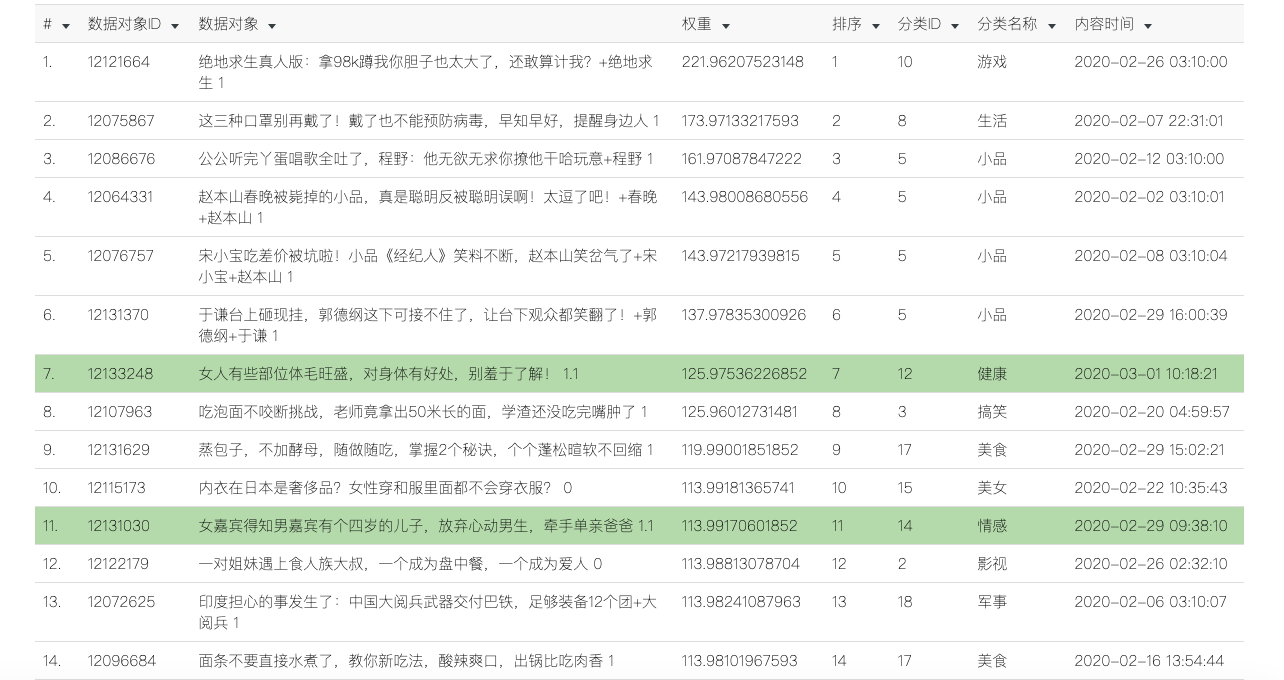Expand the 数据对象ID column dropdown arrow
This screenshot has width=1284, height=680.
click(x=175, y=26)
